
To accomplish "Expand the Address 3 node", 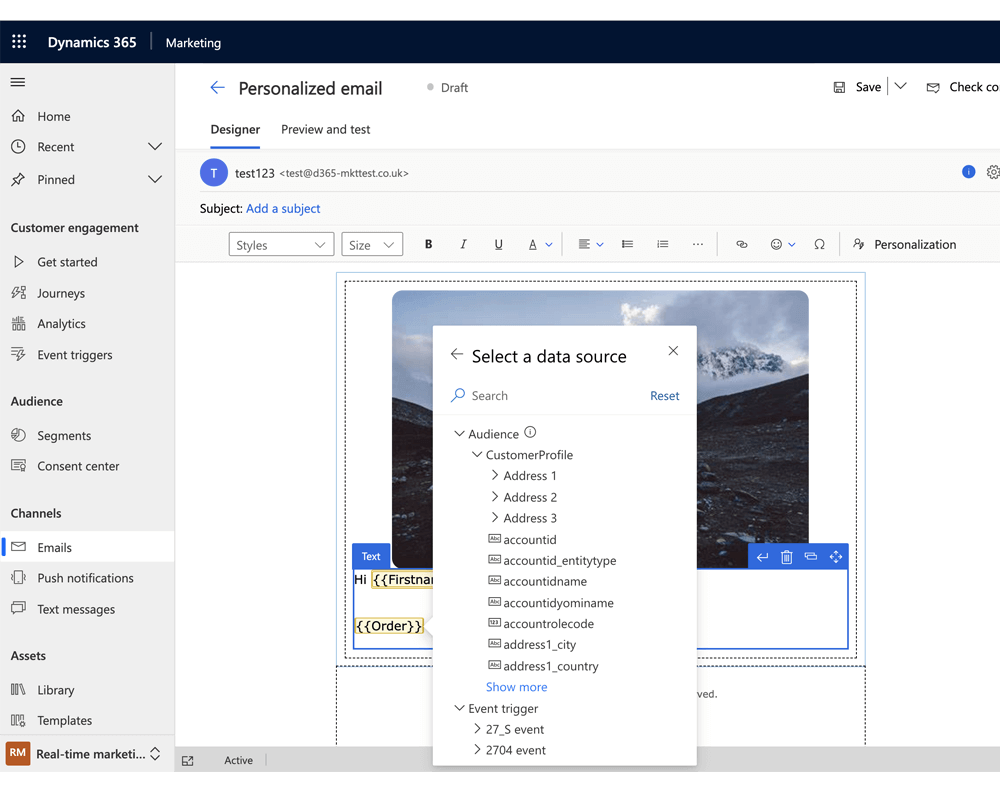I will pos(495,517).
